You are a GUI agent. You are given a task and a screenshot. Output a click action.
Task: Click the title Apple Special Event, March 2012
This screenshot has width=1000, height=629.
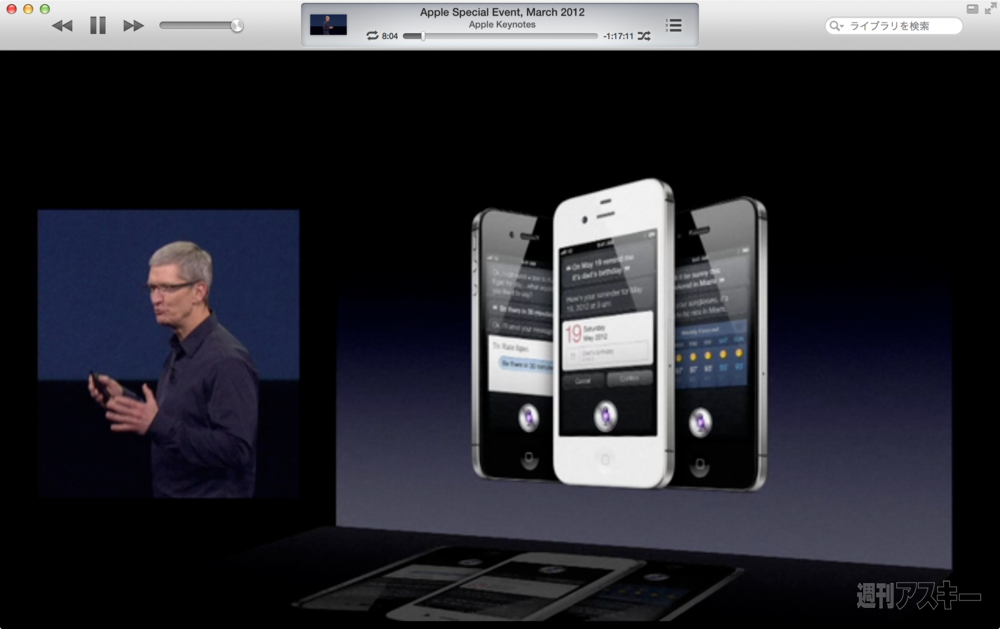click(x=502, y=12)
